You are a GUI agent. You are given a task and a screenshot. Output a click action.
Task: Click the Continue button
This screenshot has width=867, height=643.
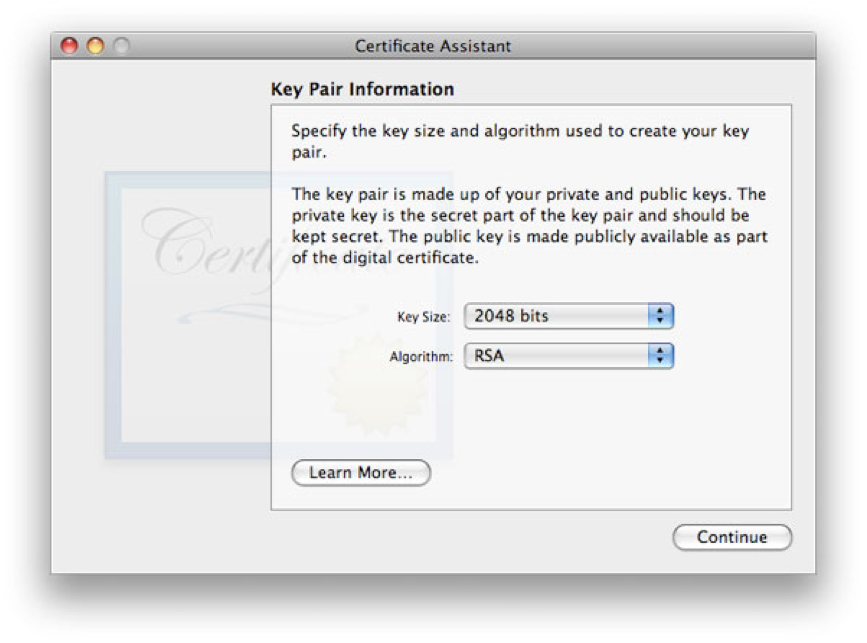click(x=732, y=537)
